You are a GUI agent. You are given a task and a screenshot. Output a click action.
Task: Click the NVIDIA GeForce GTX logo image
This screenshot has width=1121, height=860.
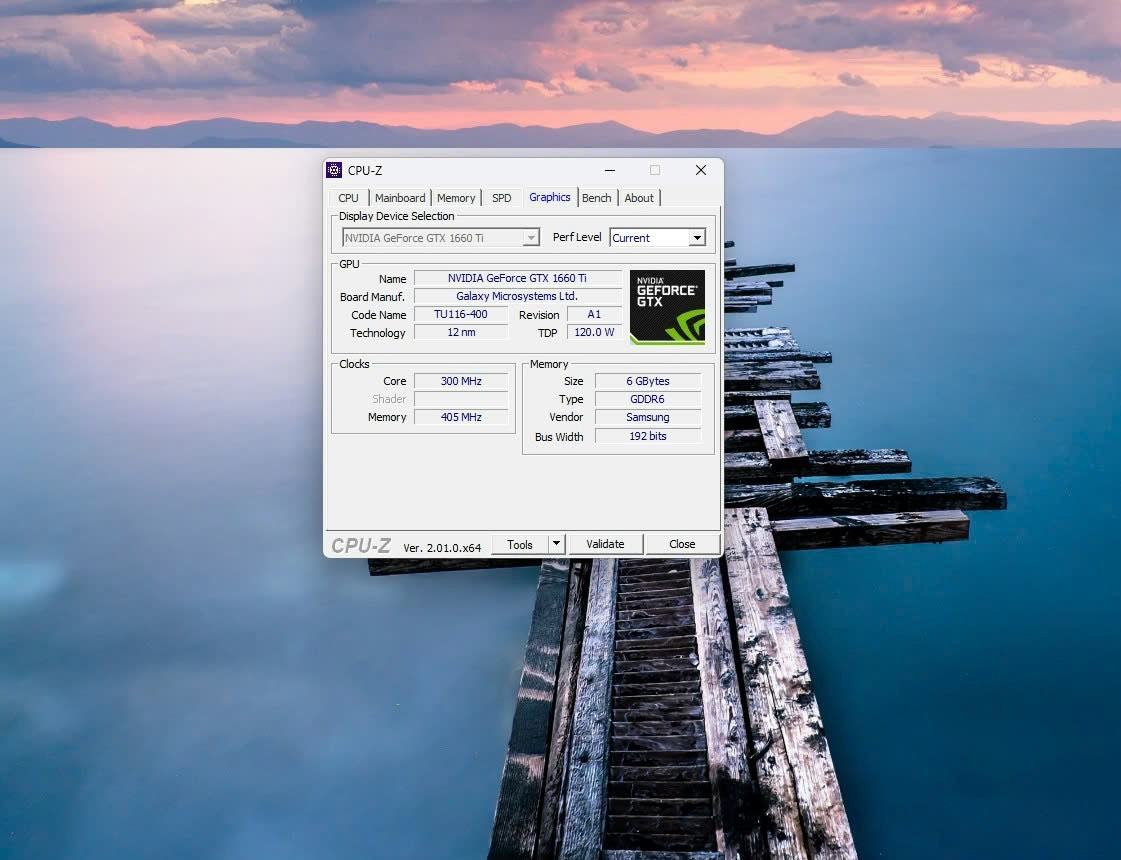667,307
